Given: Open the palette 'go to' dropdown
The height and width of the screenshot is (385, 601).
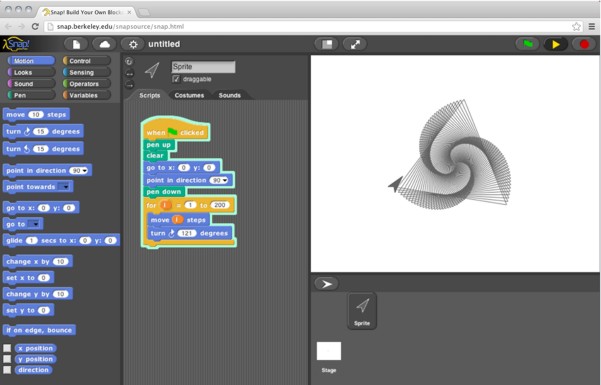Looking at the screenshot, I should coord(35,224).
